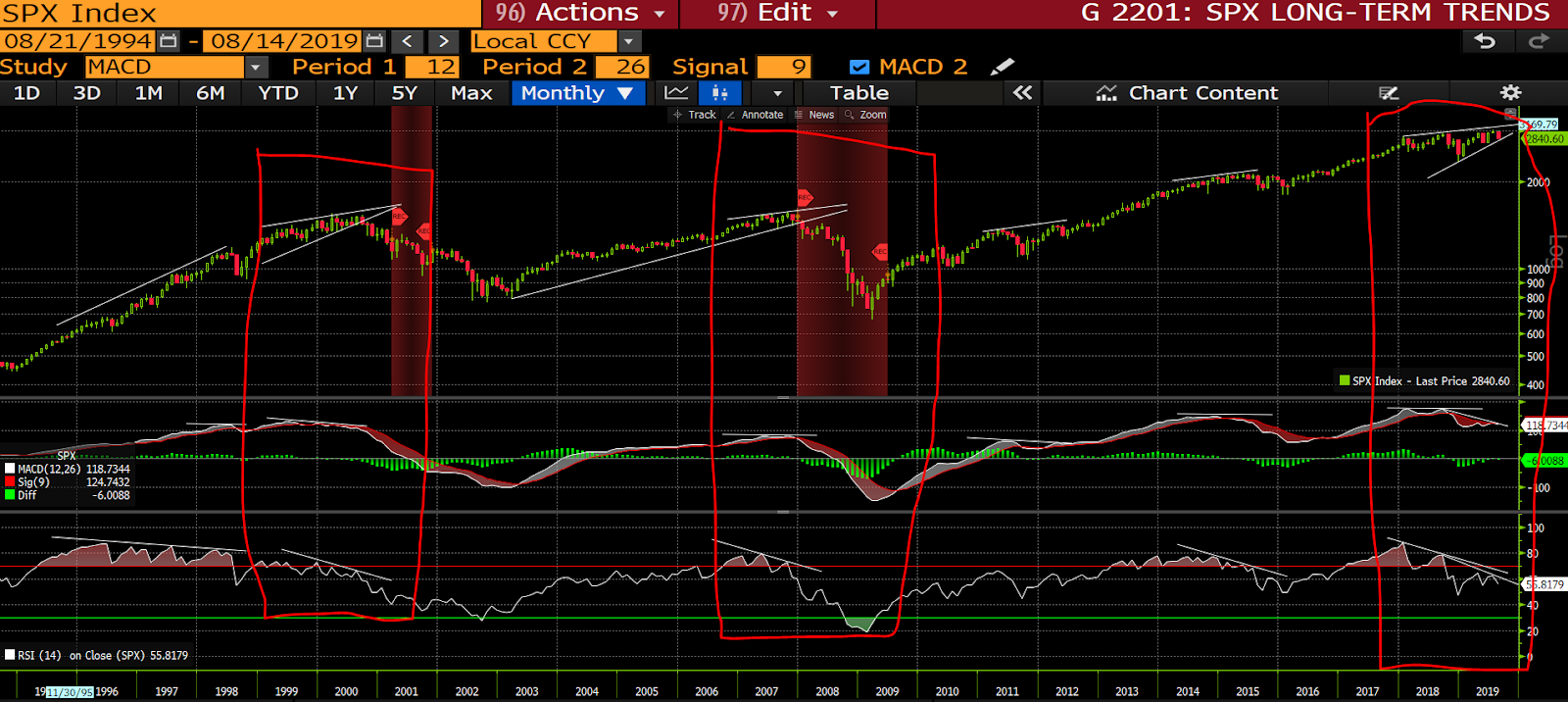Click the G 2201: SPX LONG-TERM TRENDS title
Viewport: 1568px width, 702px height.
click(x=1315, y=13)
